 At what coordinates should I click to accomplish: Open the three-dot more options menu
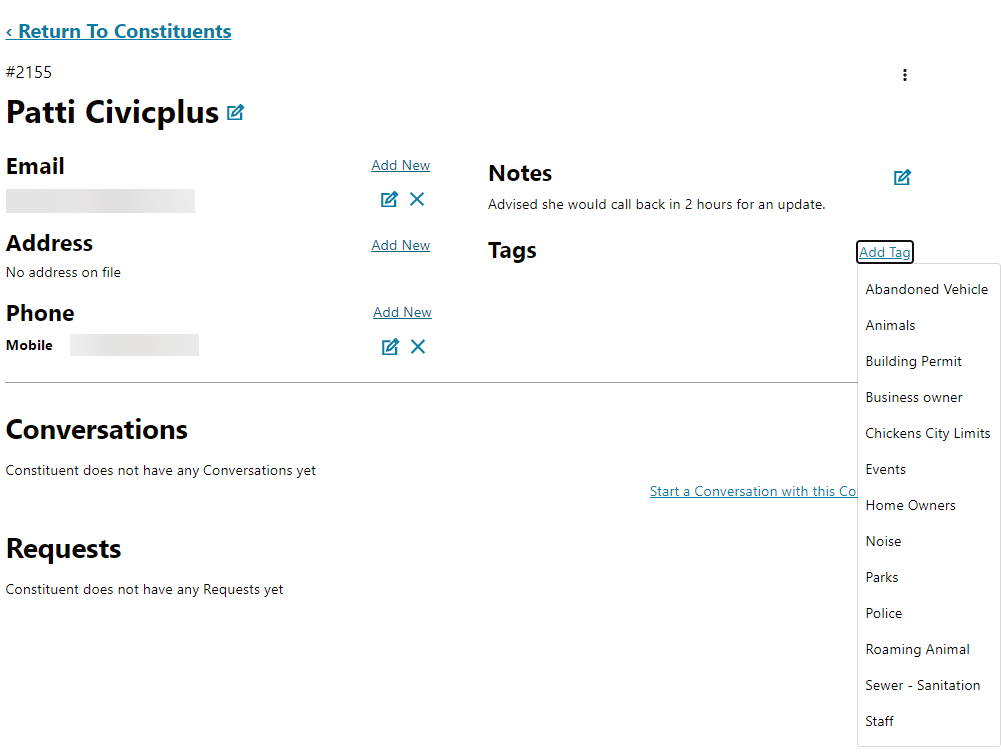[x=905, y=75]
